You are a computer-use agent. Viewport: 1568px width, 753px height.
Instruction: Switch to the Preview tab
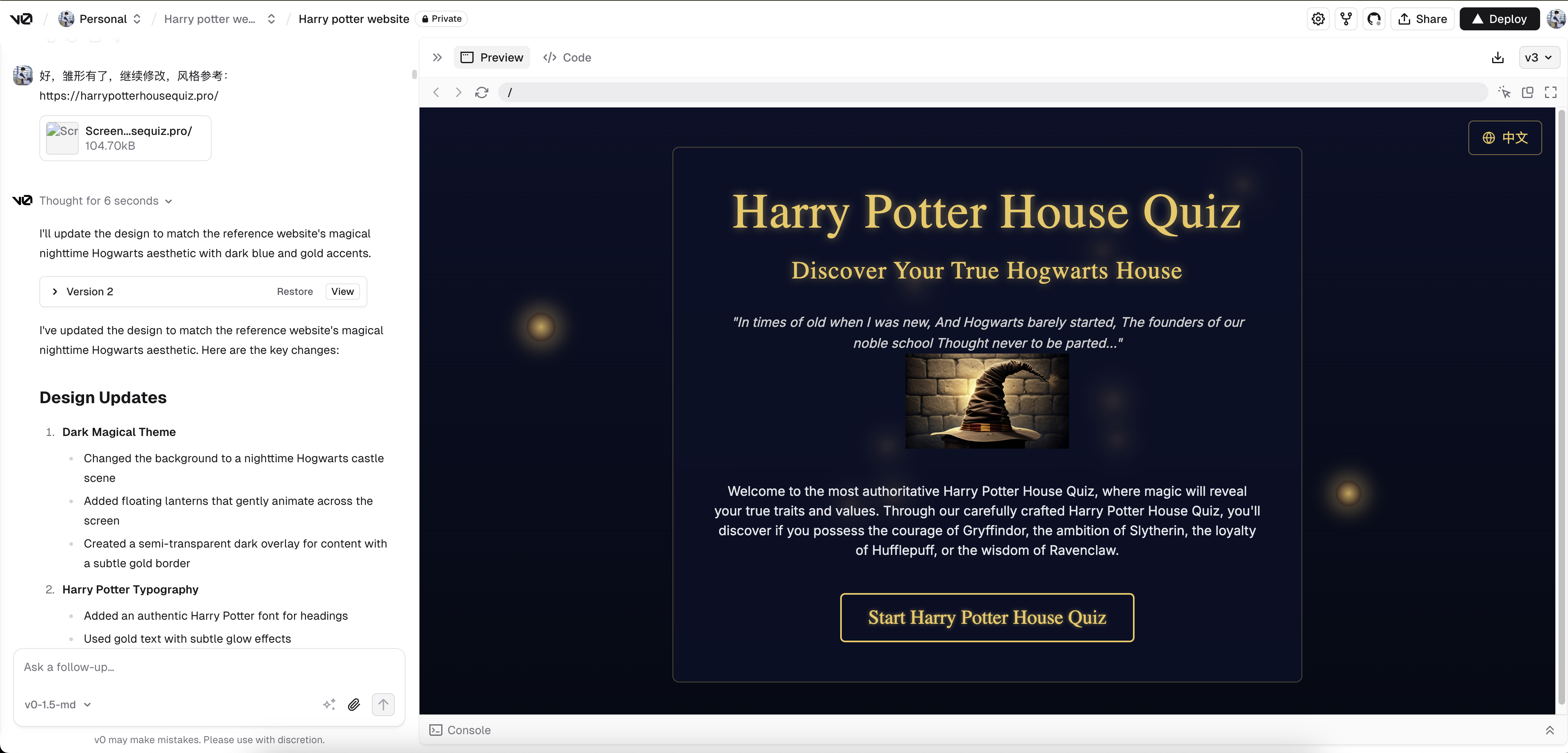coord(492,57)
